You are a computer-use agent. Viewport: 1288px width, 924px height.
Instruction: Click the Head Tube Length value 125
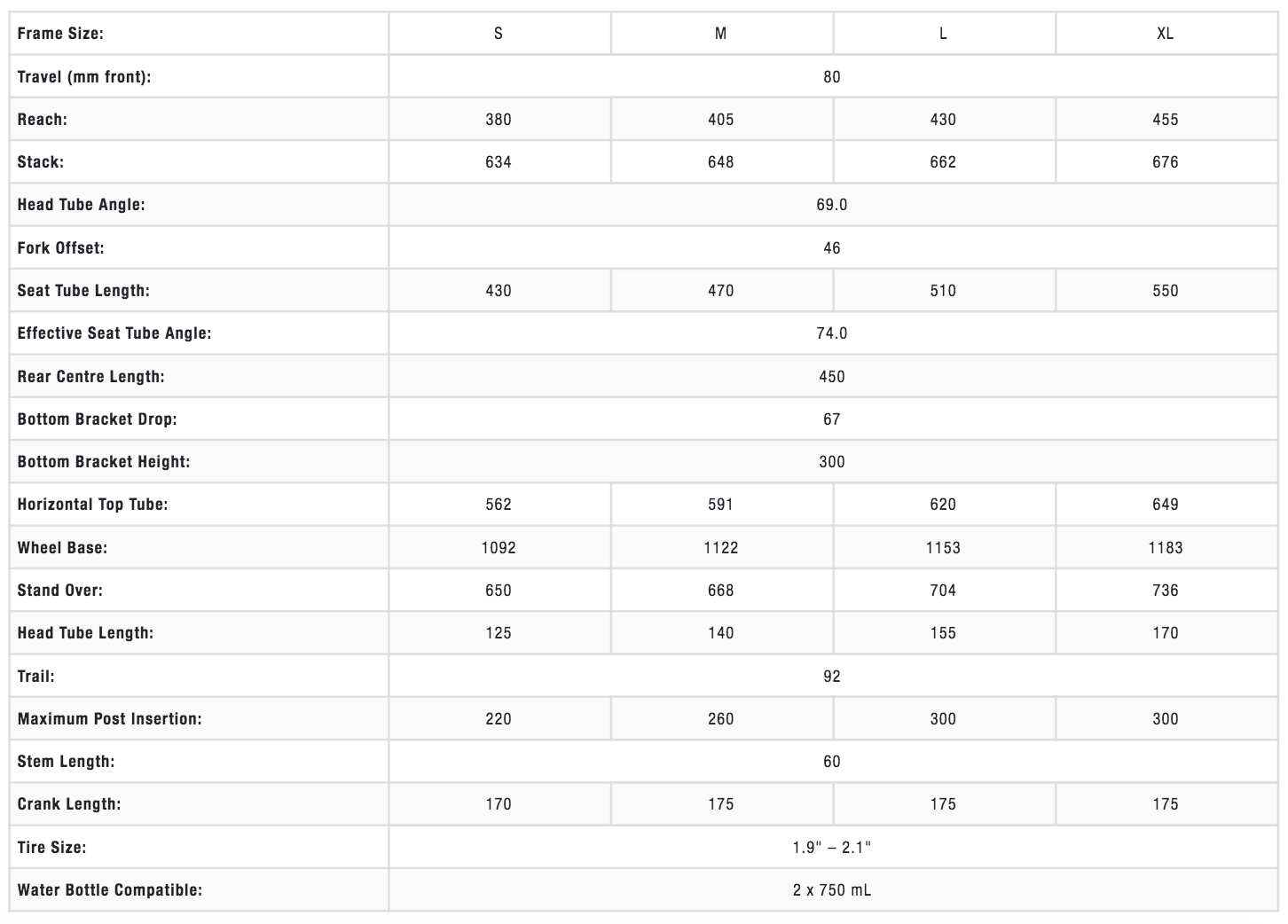[x=499, y=633]
